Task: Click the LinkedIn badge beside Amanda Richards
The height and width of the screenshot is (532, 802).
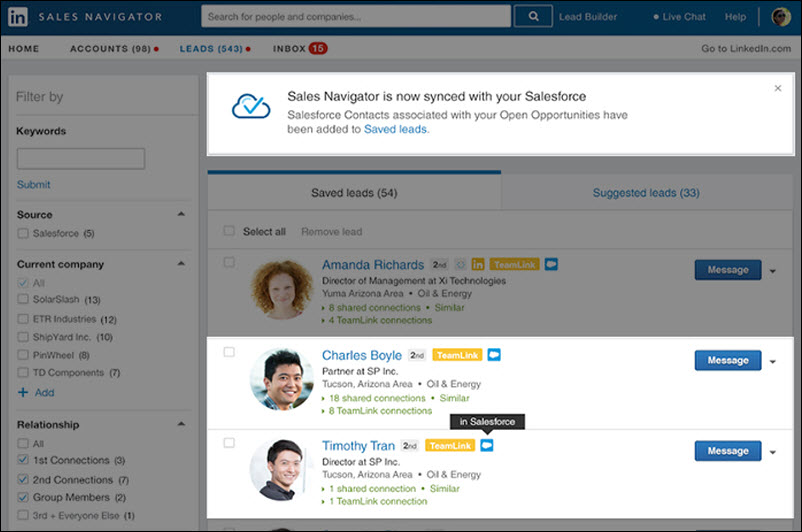Action: tap(478, 265)
